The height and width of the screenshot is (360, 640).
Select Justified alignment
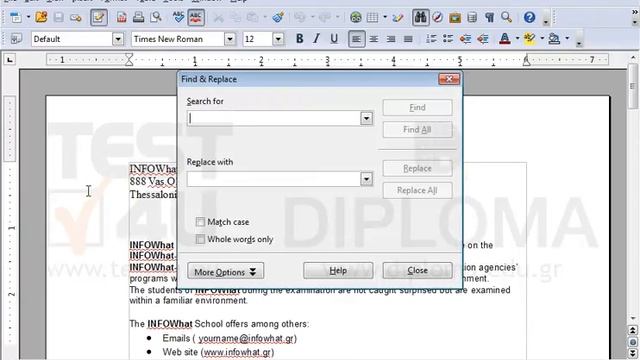408,39
